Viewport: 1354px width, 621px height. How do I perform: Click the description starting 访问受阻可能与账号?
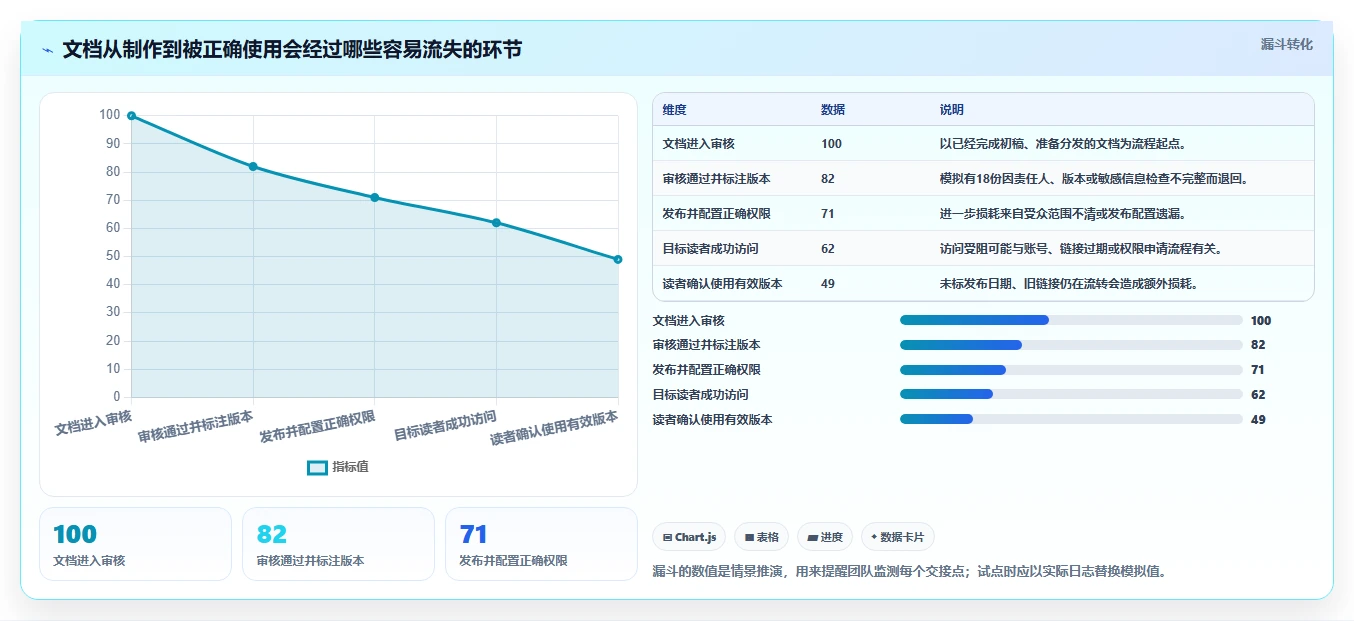(1080, 249)
